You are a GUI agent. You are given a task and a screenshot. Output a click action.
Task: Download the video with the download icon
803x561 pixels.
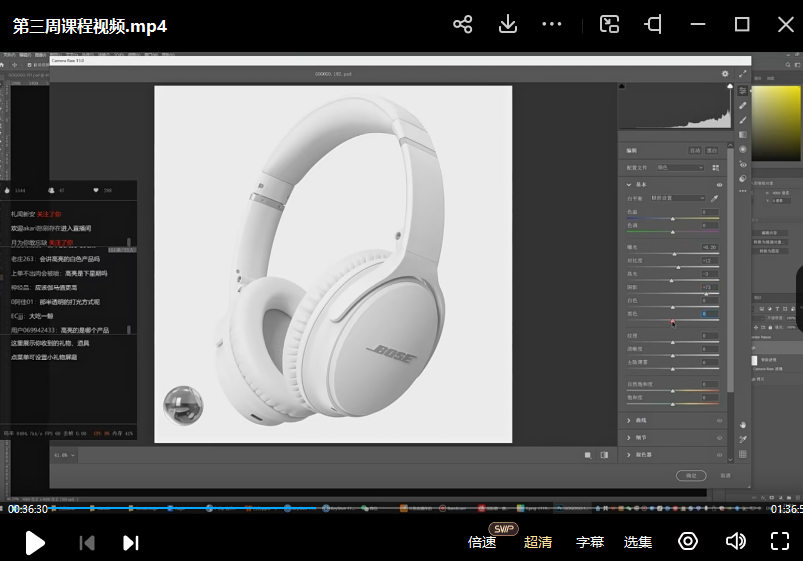click(x=507, y=25)
